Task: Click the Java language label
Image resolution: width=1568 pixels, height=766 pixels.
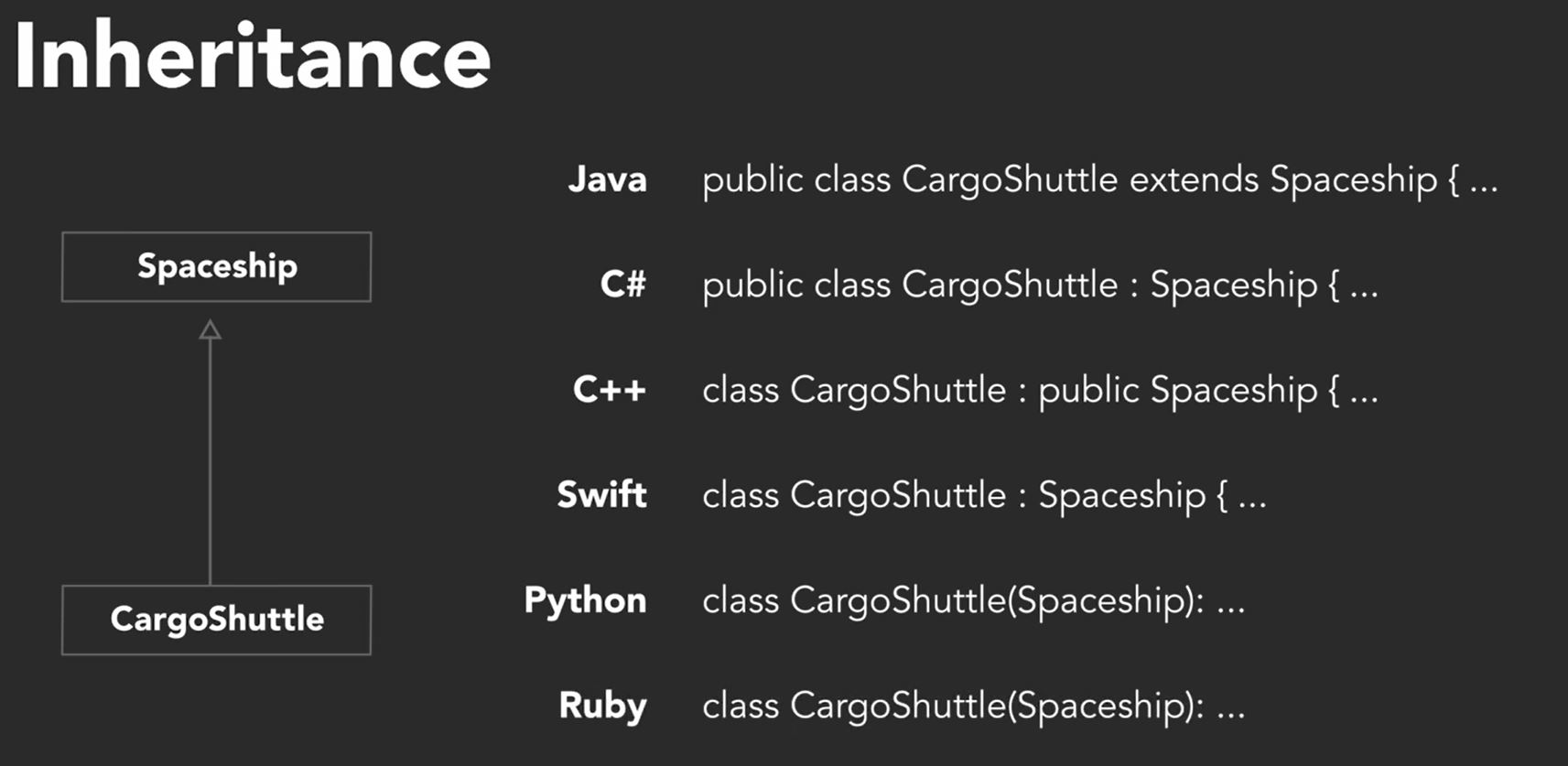Action: tap(608, 179)
